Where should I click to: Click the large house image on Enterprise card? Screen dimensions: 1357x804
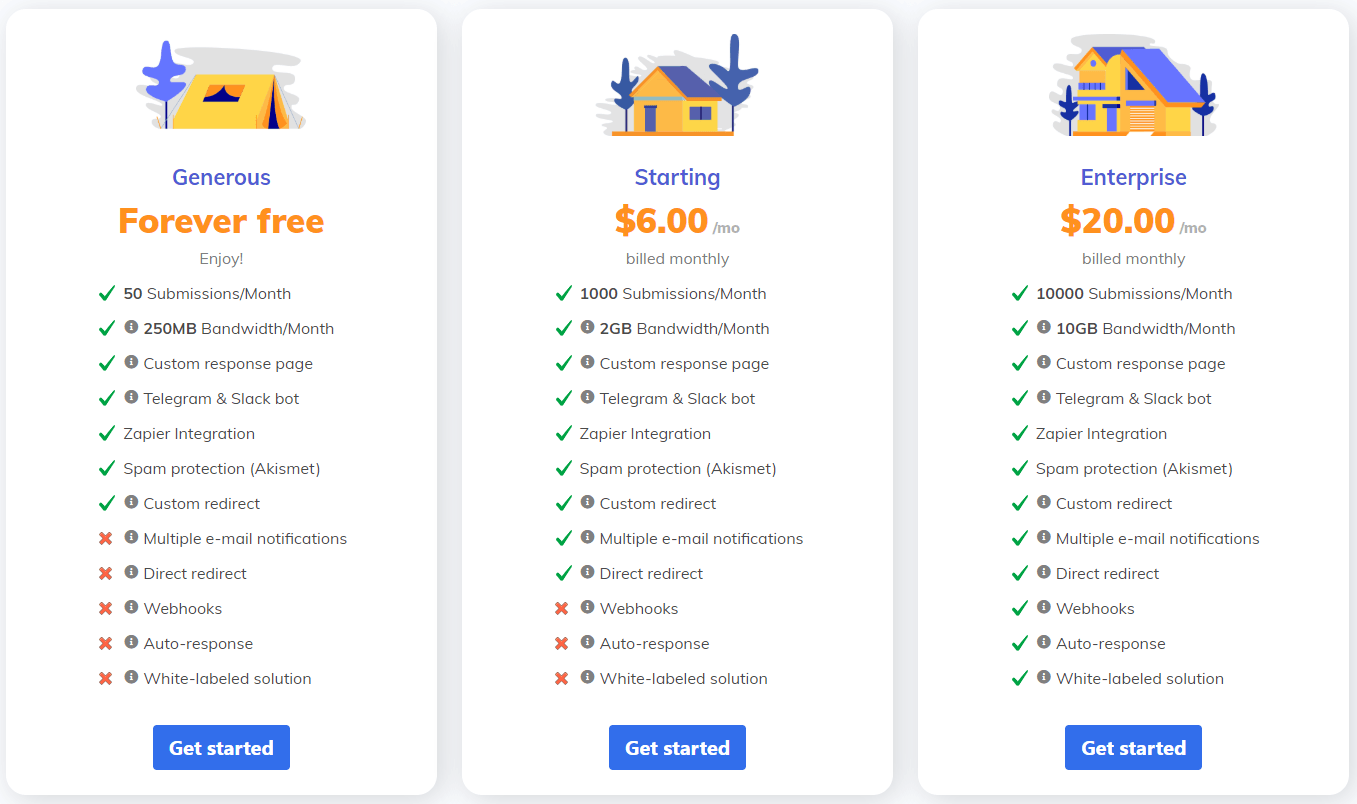click(x=1133, y=85)
